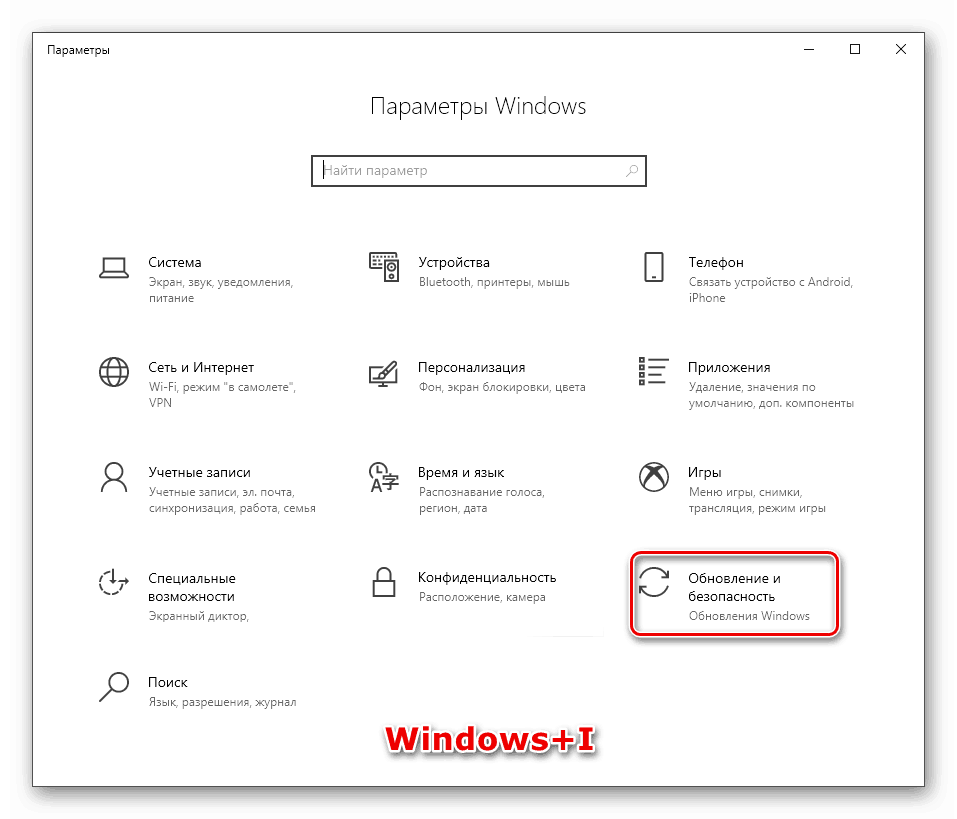
Task: Open the Поиск magnifier icon
Action: tap(114, 687)
